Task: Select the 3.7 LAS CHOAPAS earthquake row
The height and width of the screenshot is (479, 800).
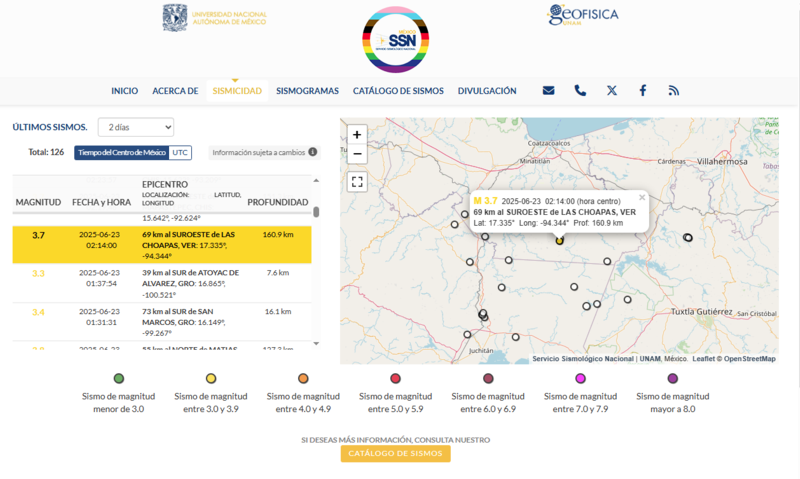Action: tap(162, 245)
